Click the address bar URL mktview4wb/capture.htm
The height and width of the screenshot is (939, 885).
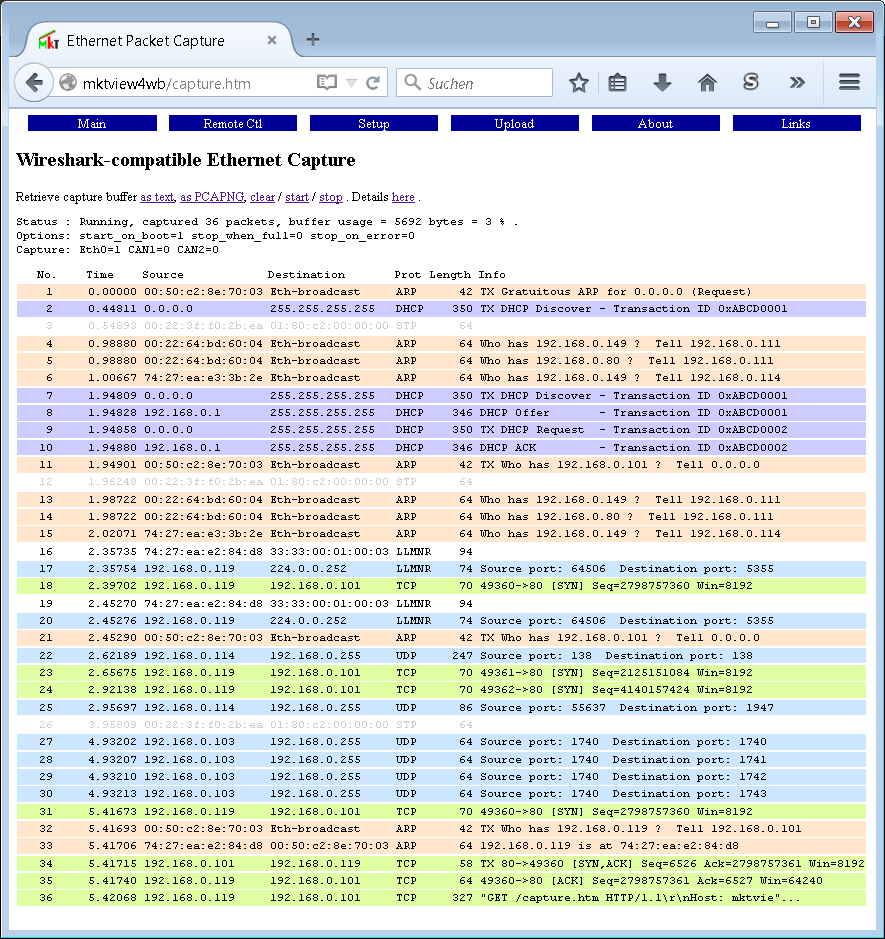[x=166, y=83]
